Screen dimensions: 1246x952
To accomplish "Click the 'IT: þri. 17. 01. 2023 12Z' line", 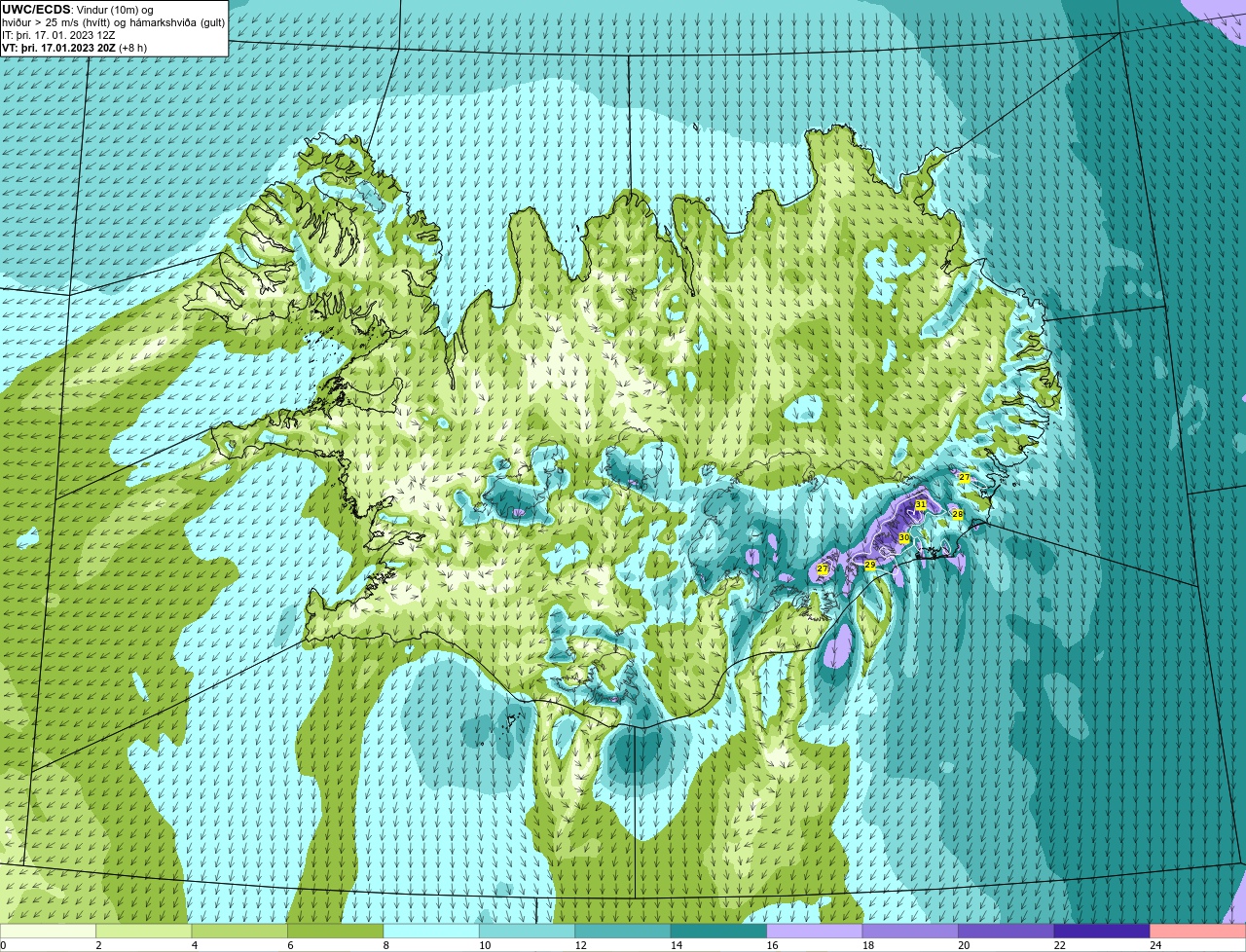I will point(58,34).
